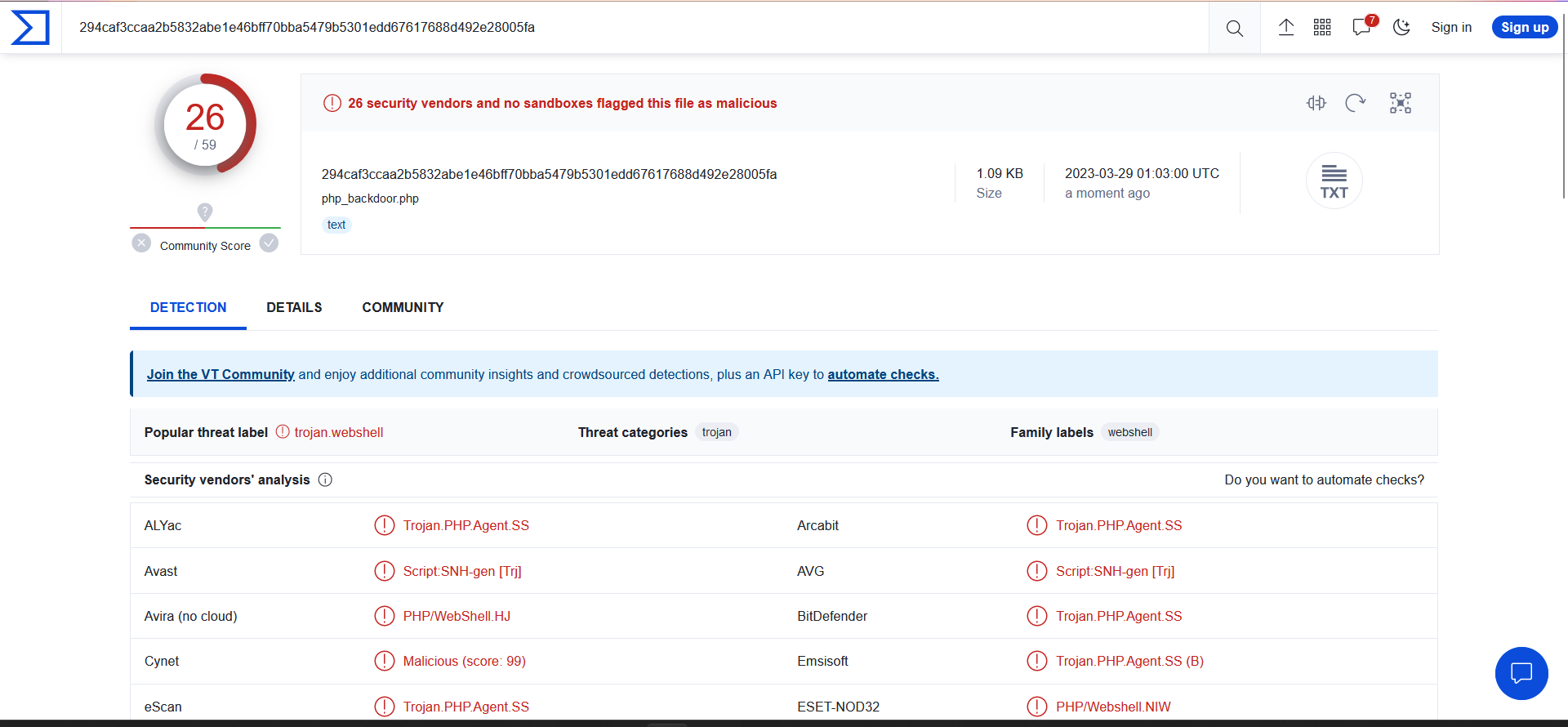Click the webshell family label tag

pyautogui.click(x=1130, y=432)
